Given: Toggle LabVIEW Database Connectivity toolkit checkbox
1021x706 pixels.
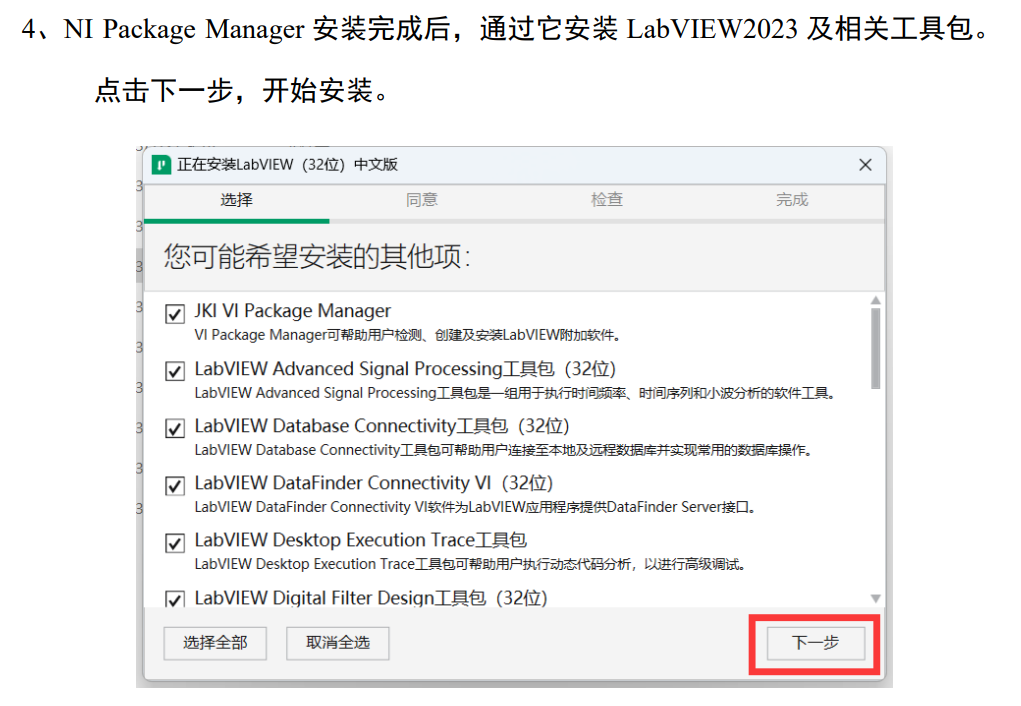Looking at the screenshot, I should pos(175,429).
